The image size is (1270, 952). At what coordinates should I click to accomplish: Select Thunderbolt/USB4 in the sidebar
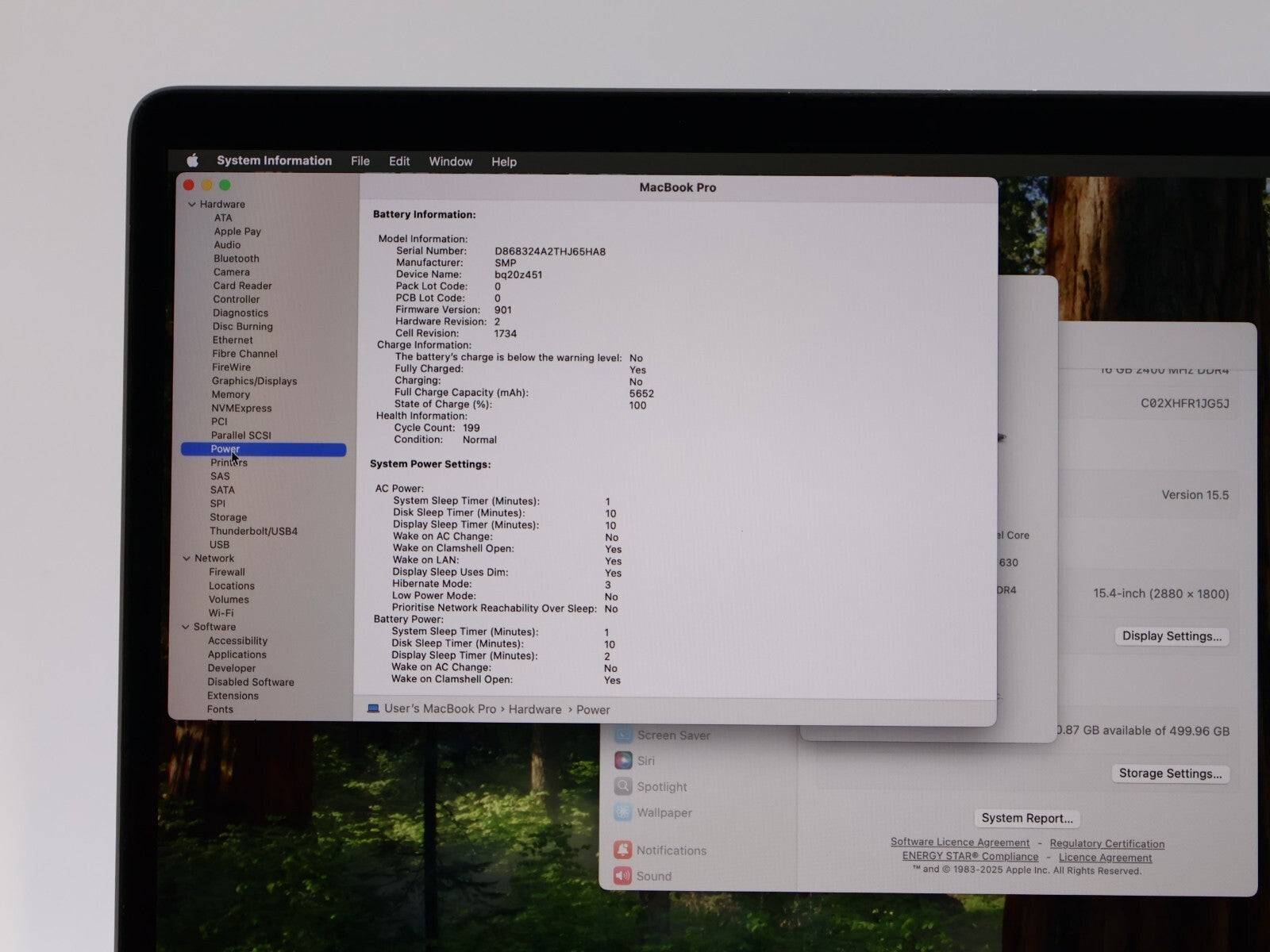pyautogui.click(x=253, y=531)
